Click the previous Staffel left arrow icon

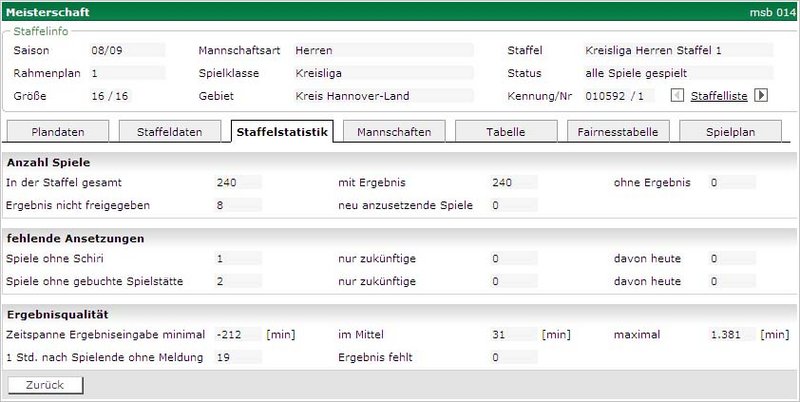pos(678,96)
